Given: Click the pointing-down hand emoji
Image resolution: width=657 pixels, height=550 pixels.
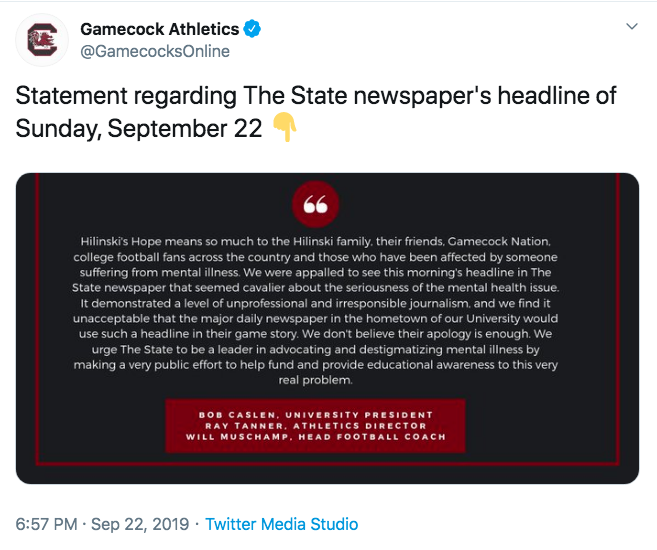Looking at the screenshot, I should coord(285,127).
